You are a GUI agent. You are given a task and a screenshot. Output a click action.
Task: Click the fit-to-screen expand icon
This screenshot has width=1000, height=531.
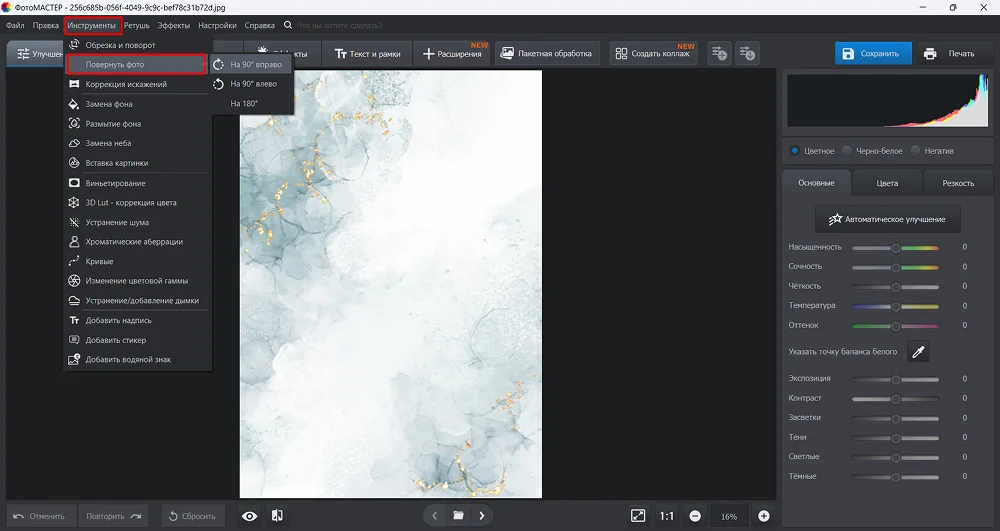coord(638,516)
